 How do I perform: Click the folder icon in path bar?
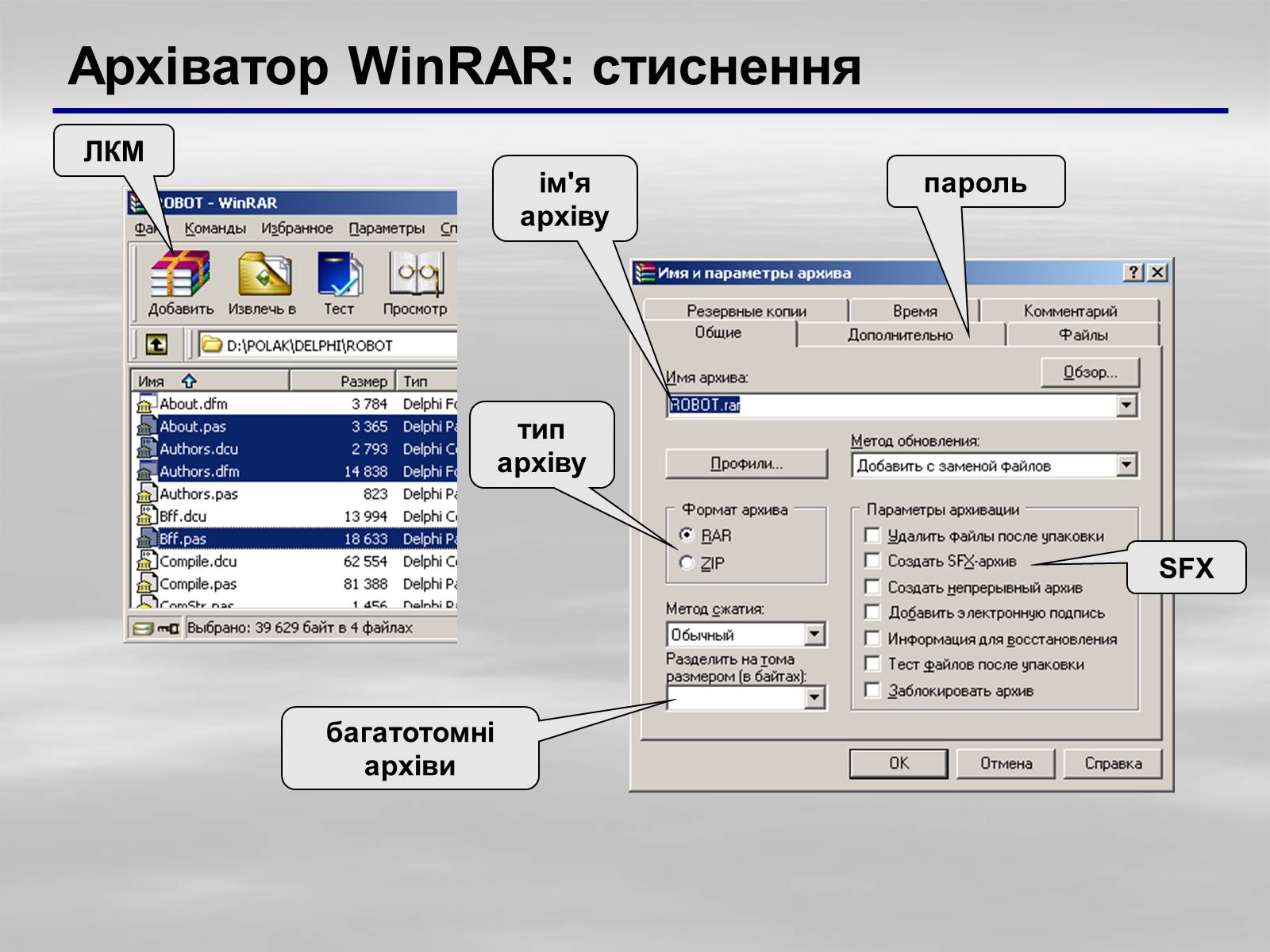tap(212, 345)
